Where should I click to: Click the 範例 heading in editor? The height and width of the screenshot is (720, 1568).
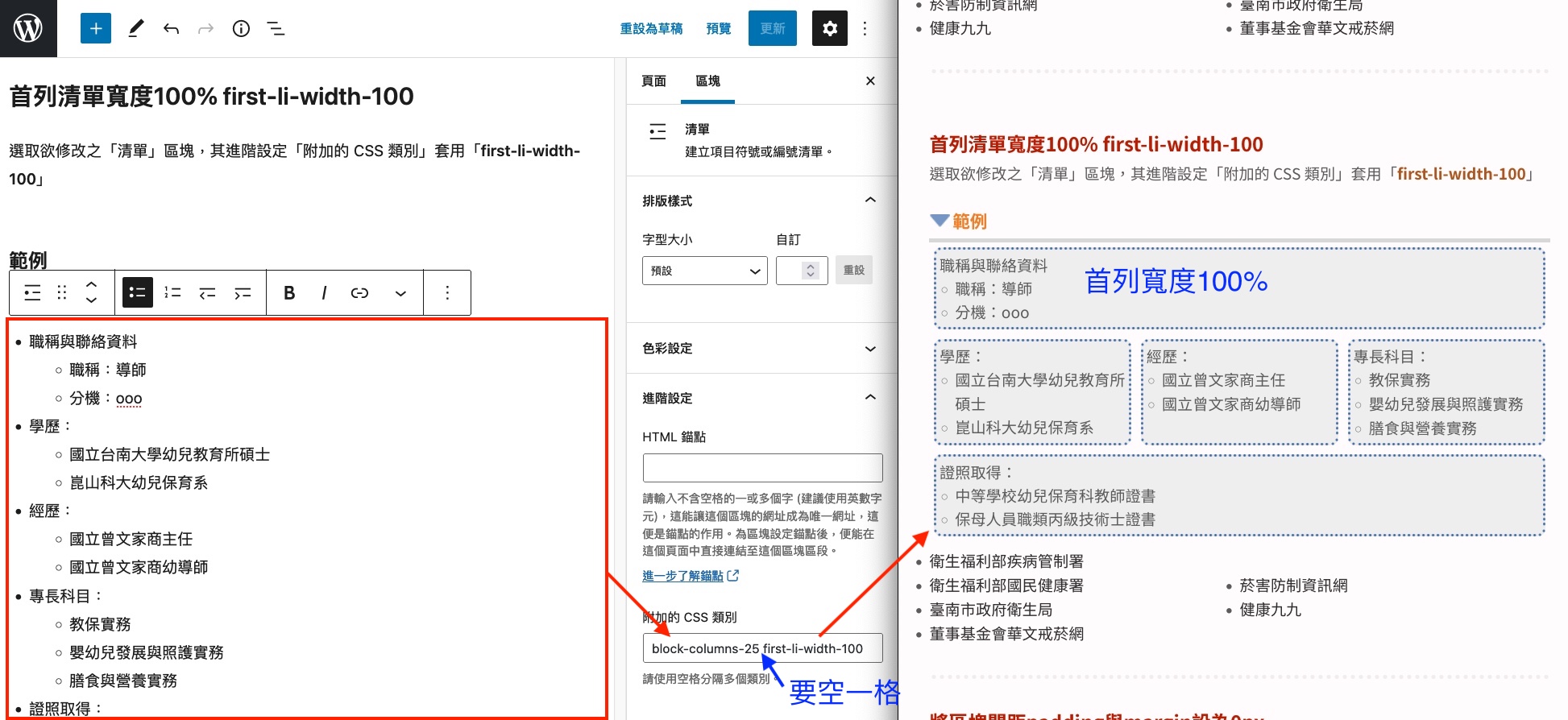pyautogui.click(x=28, y=260)
